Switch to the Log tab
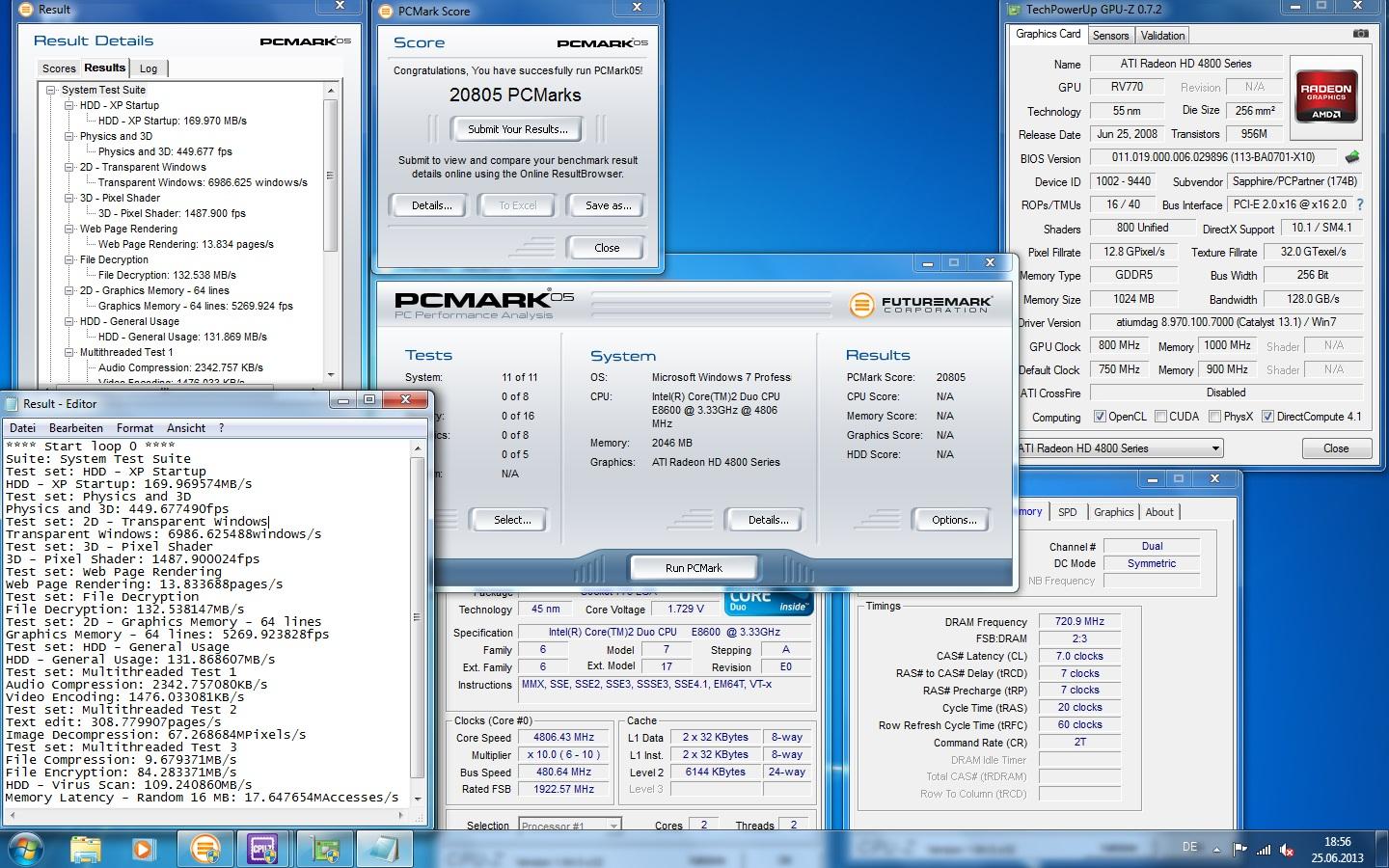 [149, 68]
